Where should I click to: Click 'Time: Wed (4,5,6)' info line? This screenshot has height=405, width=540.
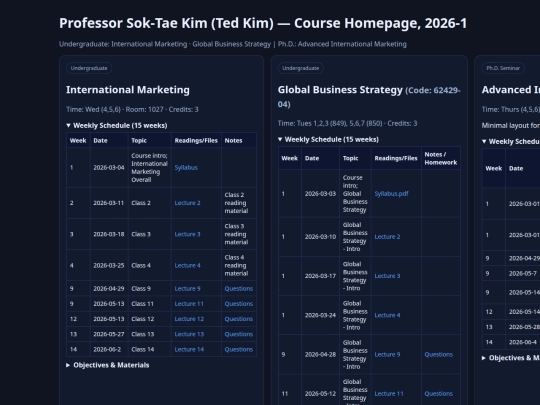tap(132, 110)
